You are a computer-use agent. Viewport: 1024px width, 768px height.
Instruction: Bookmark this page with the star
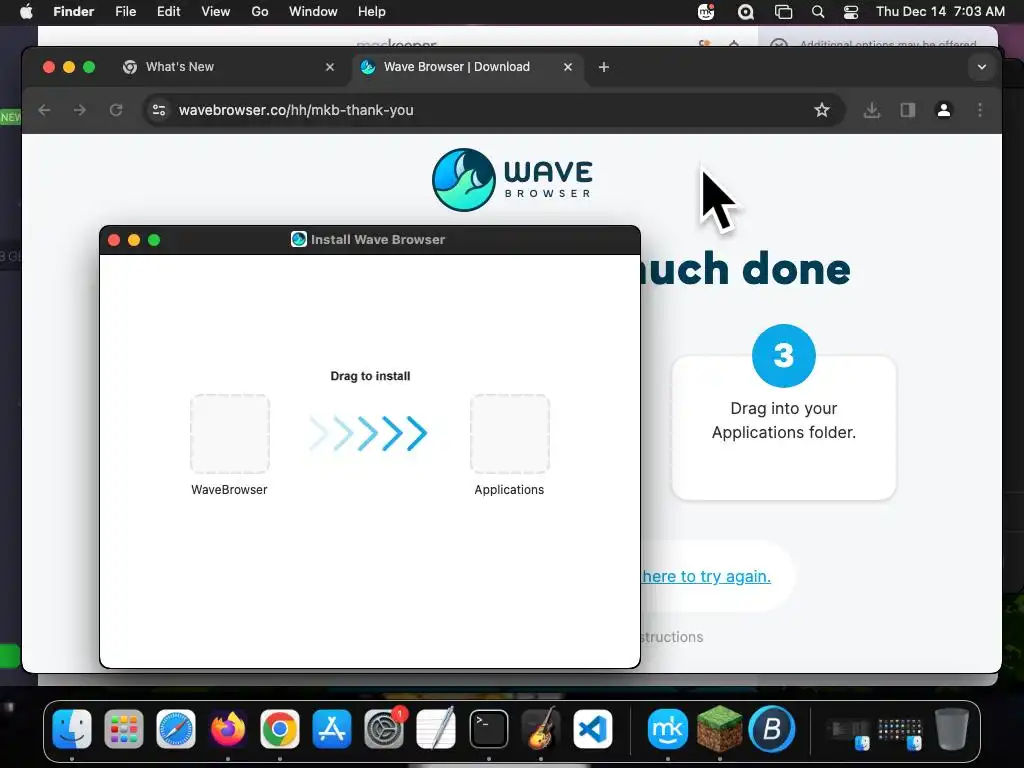822,110
